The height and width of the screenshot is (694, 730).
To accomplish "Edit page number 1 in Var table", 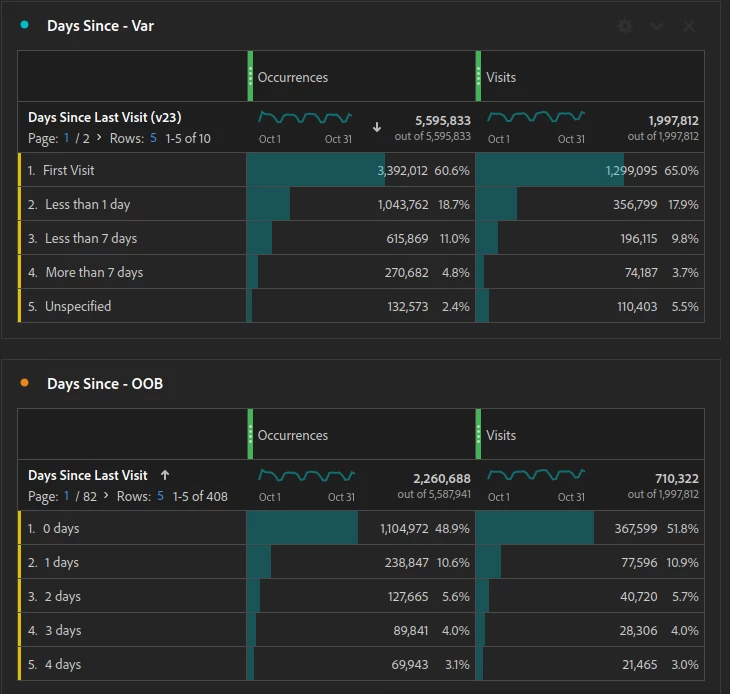I will click(67, 138).
